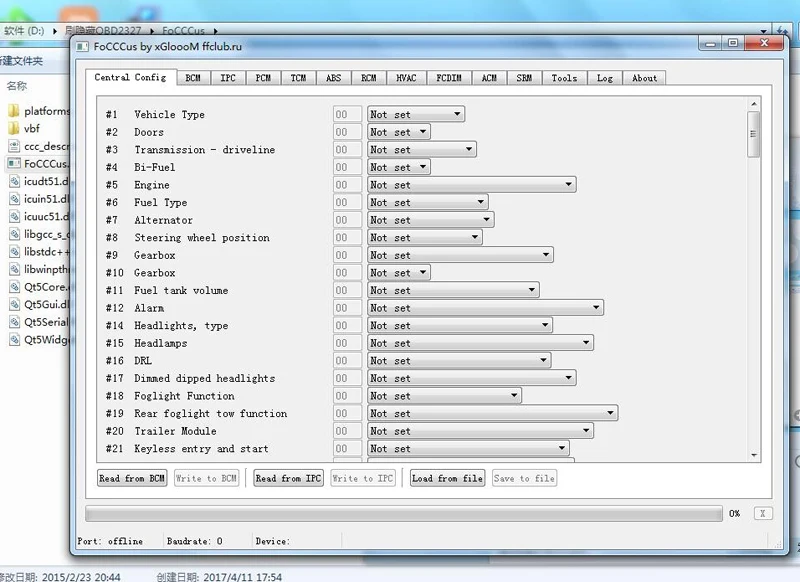Expand the Alternator dropdown
The width and height of the screenshot is (800, 582).
pyautogui.click(x=431, y=220)
